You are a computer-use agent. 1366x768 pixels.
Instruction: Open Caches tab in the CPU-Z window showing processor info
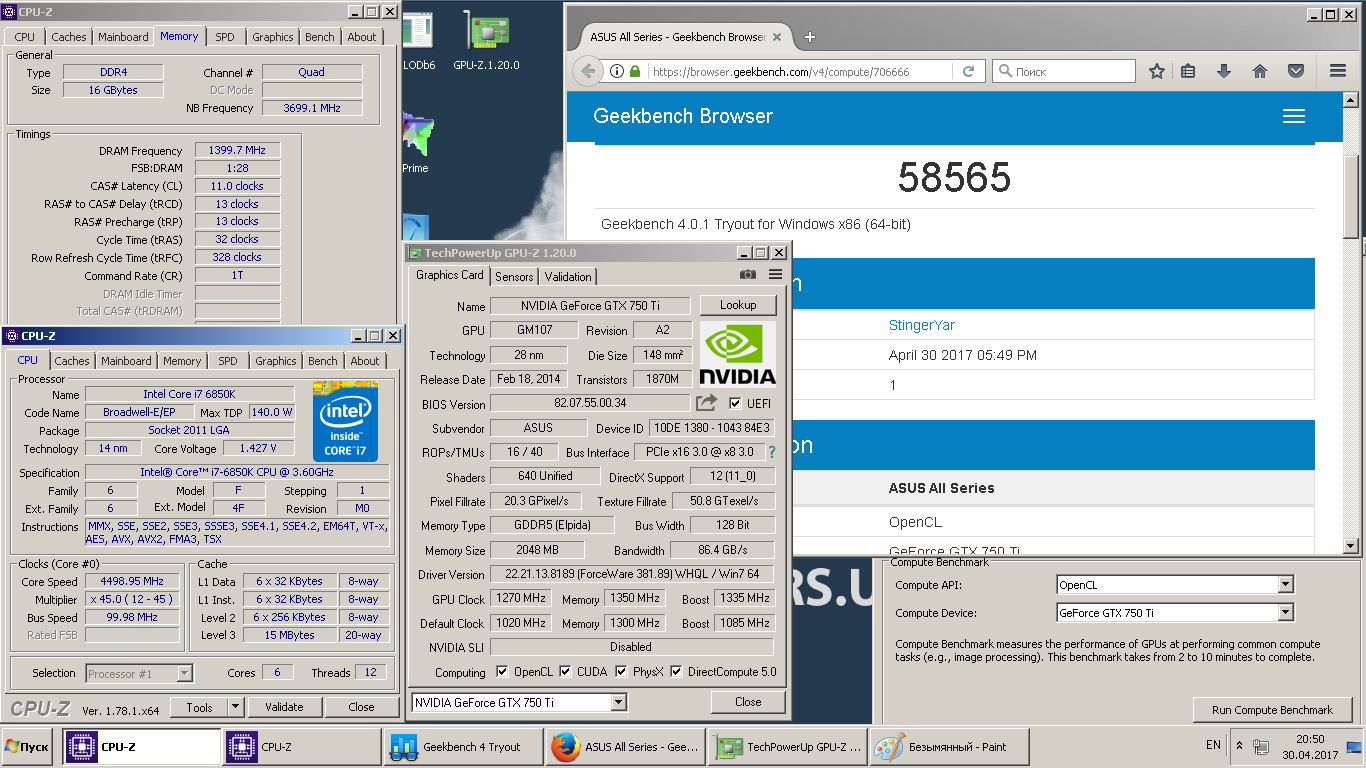[x=71, y=361]
